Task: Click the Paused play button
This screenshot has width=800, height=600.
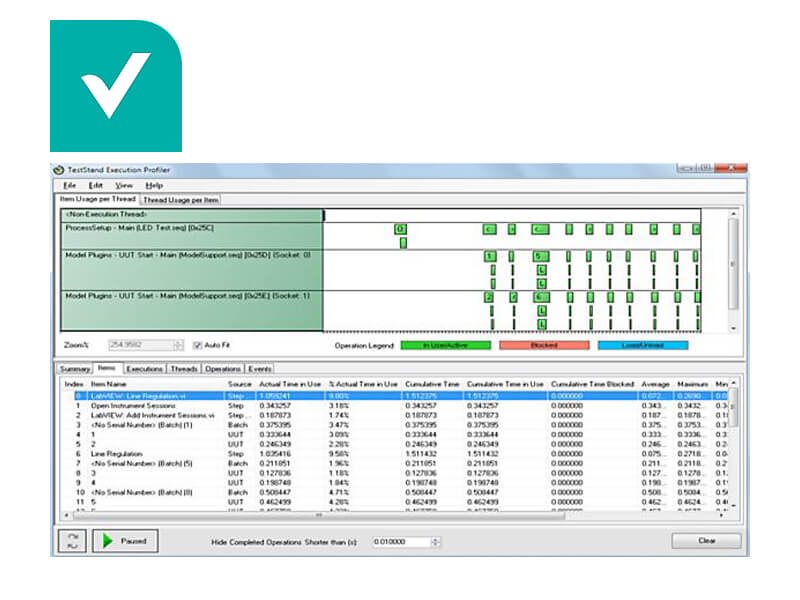Action: coord(125,541)
